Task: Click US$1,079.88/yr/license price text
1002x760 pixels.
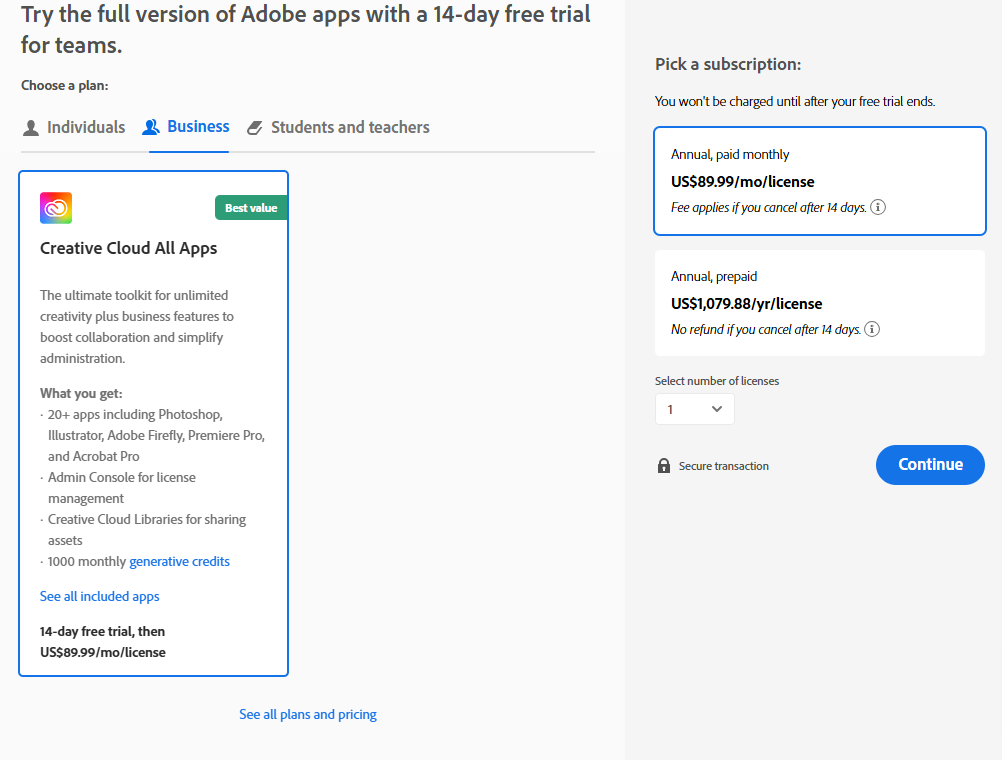Action: click(746, 304)
